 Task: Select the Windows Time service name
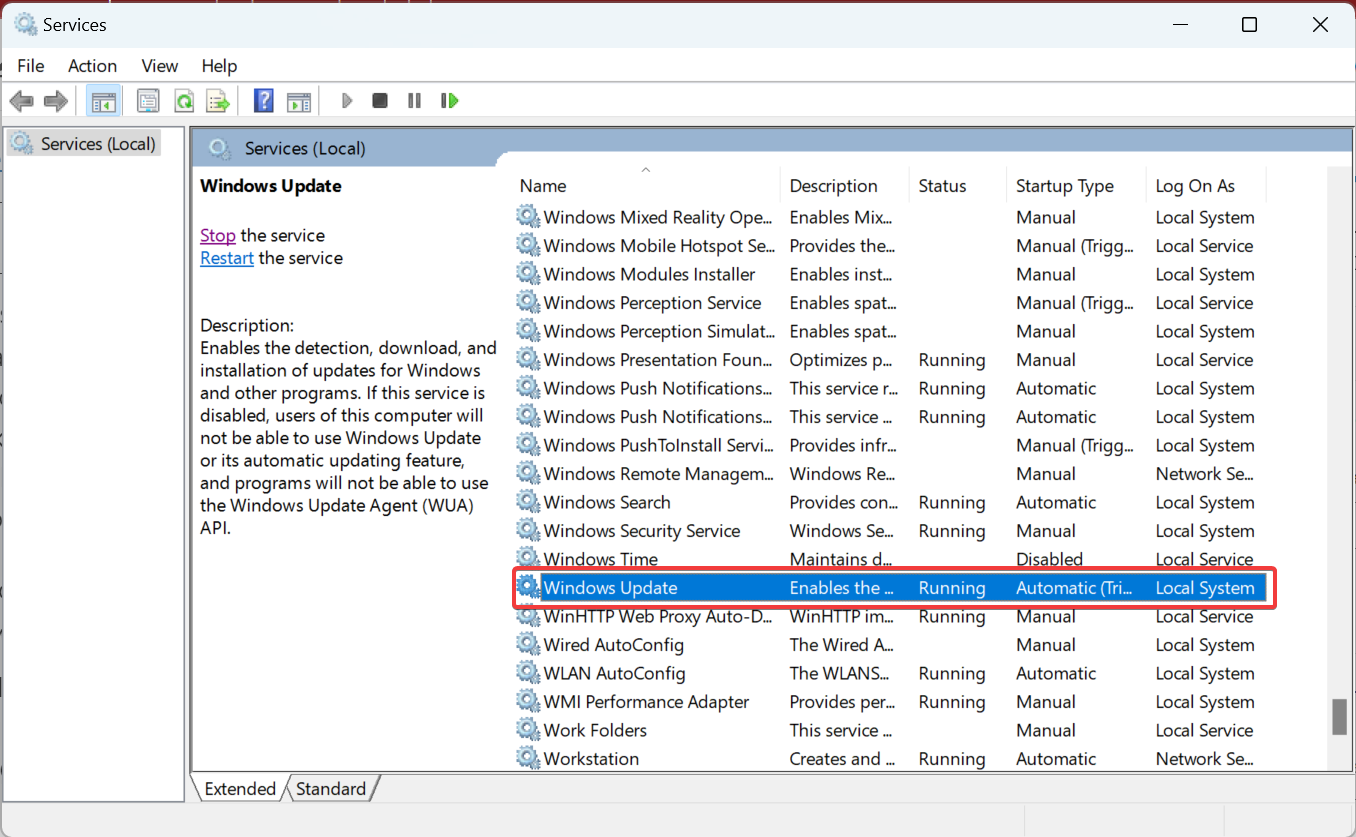(x=600, y=559)
